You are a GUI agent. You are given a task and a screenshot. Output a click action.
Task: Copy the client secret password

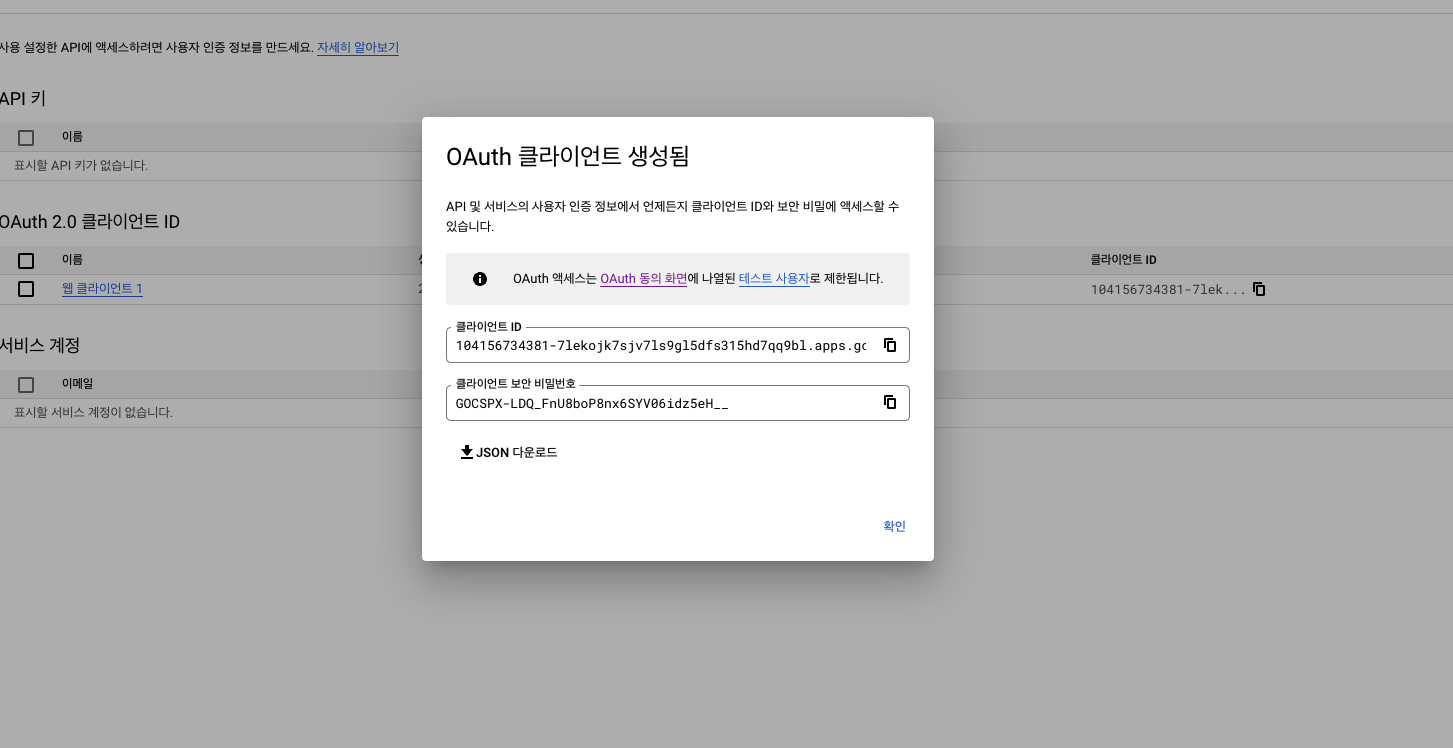point(889,402)
